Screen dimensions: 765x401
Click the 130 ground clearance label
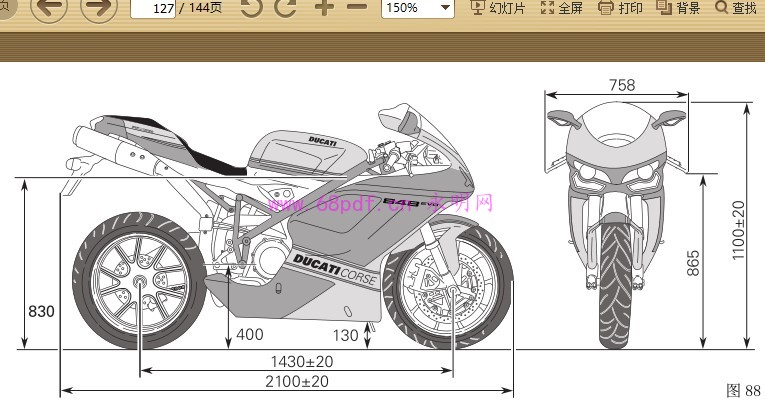(345, 336)
